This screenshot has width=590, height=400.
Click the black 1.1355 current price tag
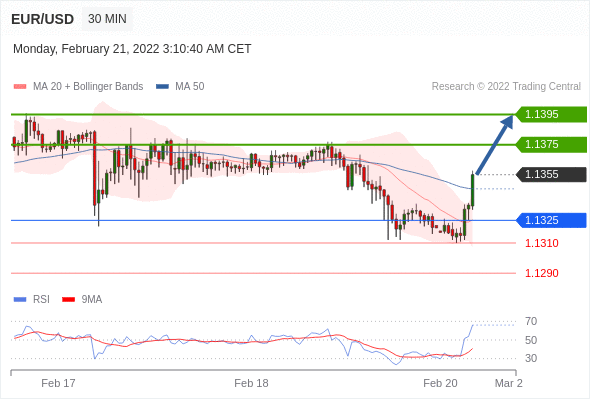pos(550,175)
